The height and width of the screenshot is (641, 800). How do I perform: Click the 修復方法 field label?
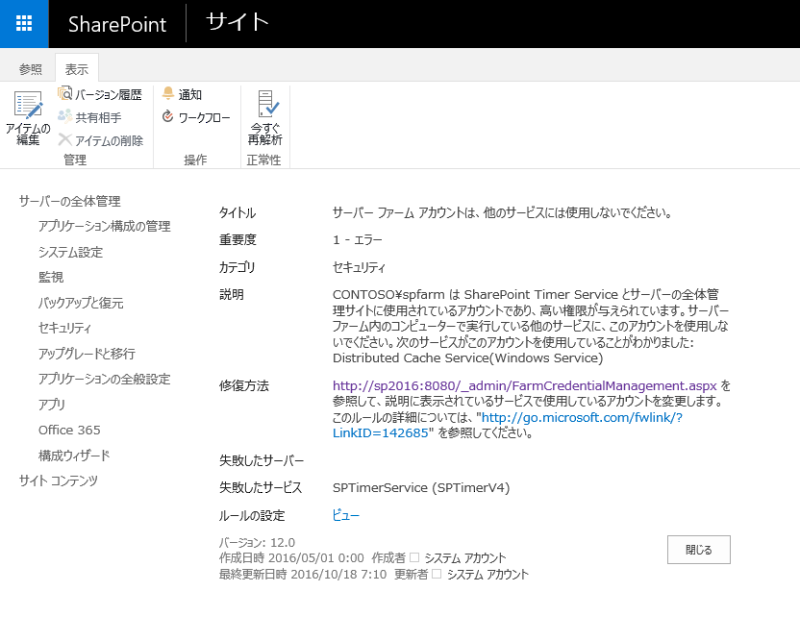click(x=244, y=385)
